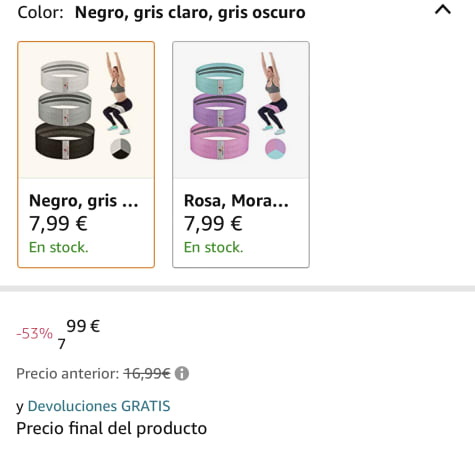Click the main 7,99 € price display
The height and width of the screenshot is (457, 475).
click(x=79, y=334)
